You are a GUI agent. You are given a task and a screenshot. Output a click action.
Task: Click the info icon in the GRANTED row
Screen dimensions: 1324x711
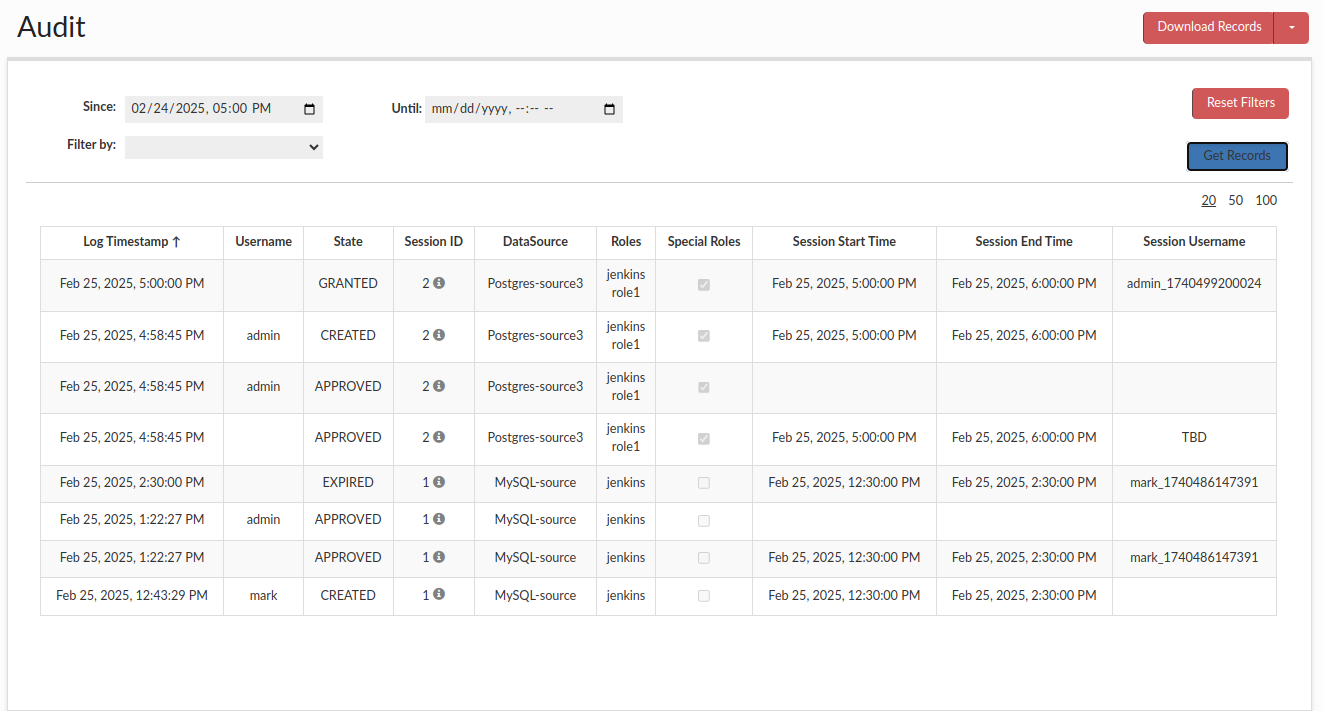[x=439, y=283]
